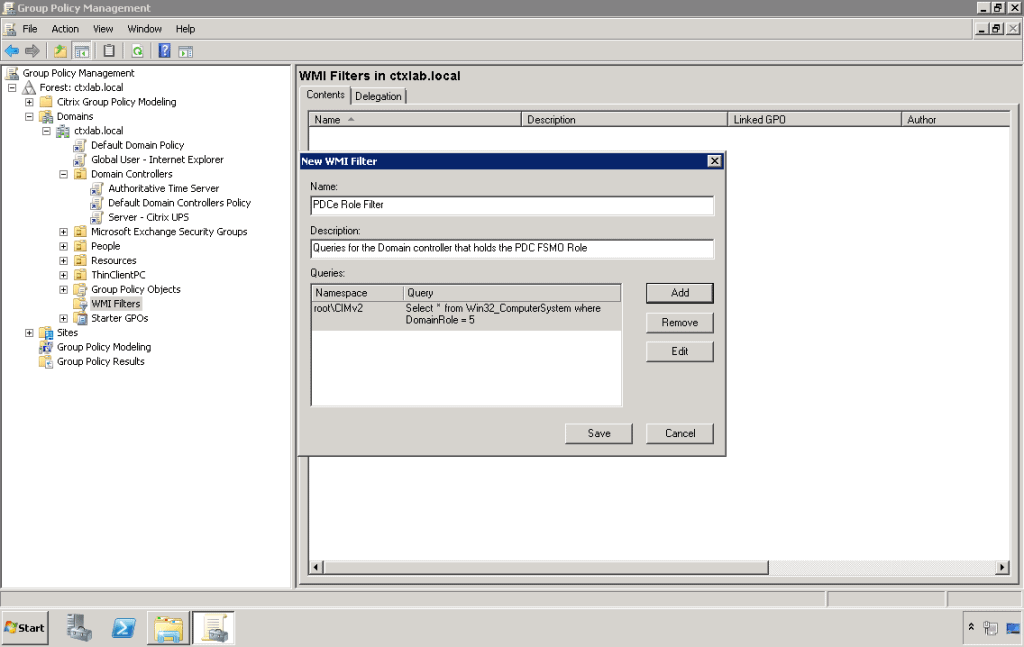Viewport: 1024px width, 647px height.
Task: Click the Export List clipboard icon
Action: pyautogui.click(x=108, y=50)
